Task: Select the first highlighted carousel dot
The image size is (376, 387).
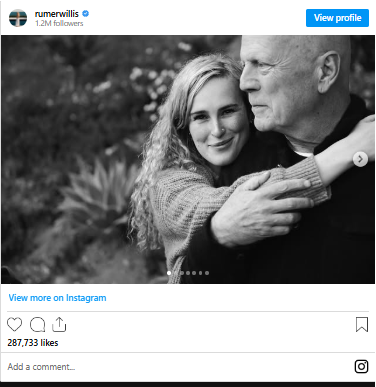Action: point(169,273)
